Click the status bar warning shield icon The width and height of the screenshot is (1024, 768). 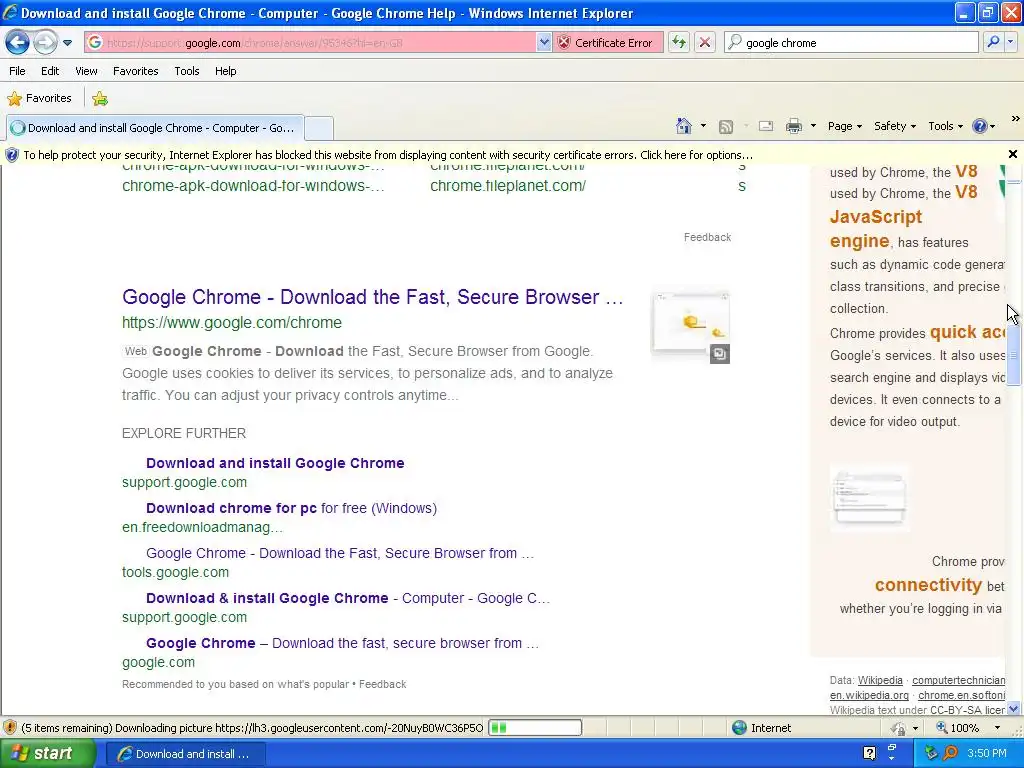[x=10, y=728]
